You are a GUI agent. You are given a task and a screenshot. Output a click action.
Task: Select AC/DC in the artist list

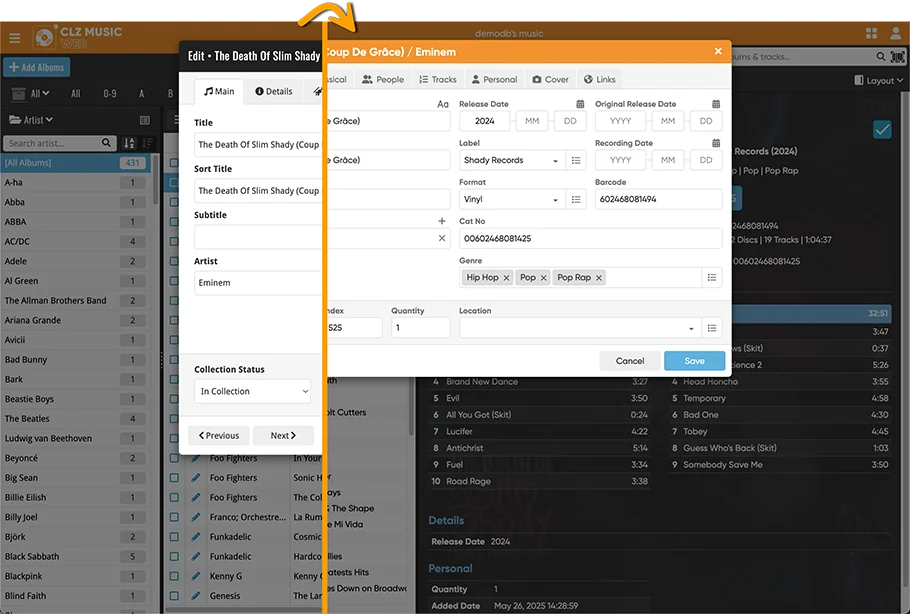(75, 241)
